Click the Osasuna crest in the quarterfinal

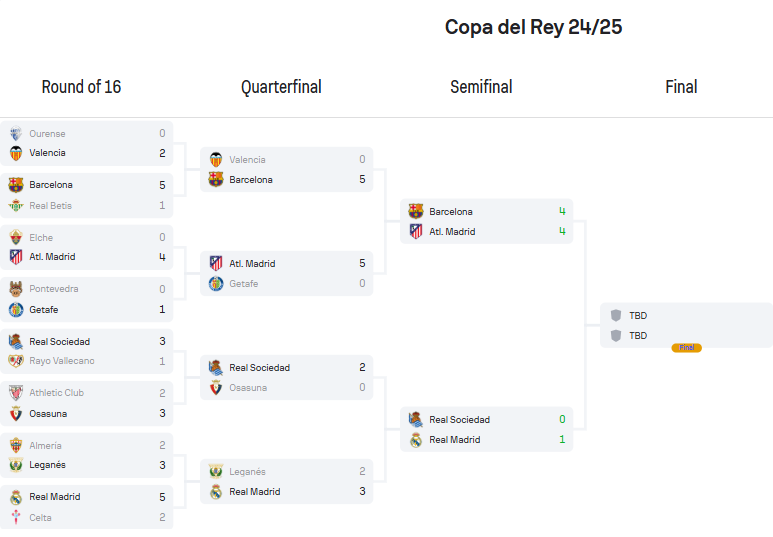pyautogui.click(x=216, y=388)
